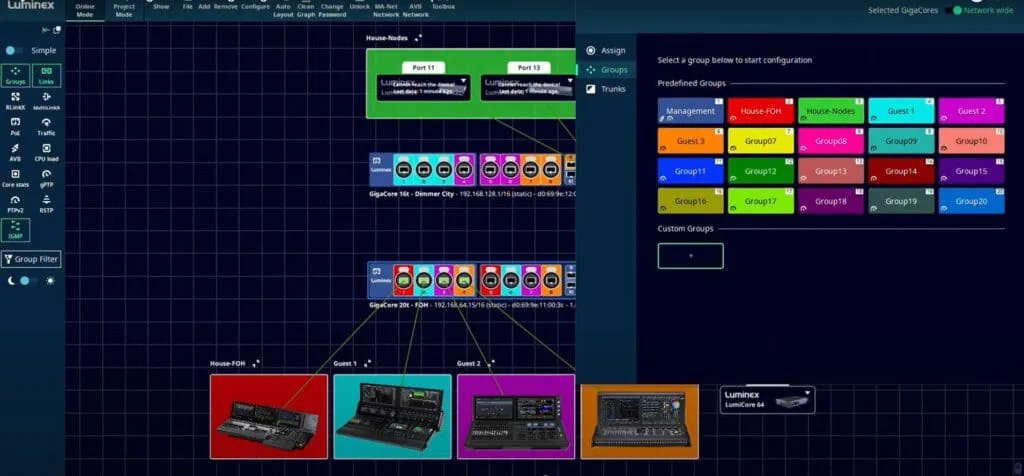Click the edit pencil on Management group
This screenshot has height=476, width=1024.
[662, 119]
